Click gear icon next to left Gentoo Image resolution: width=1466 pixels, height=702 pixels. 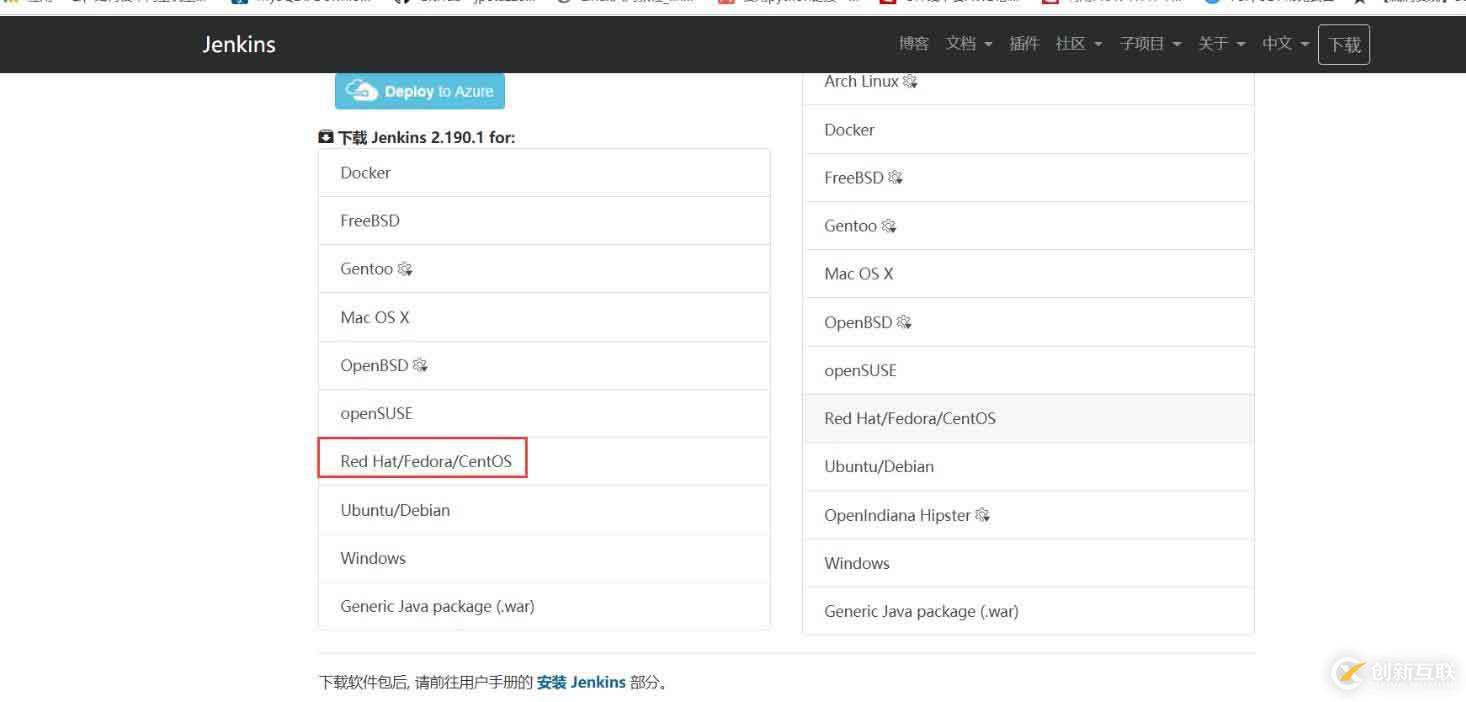(405, 269)
